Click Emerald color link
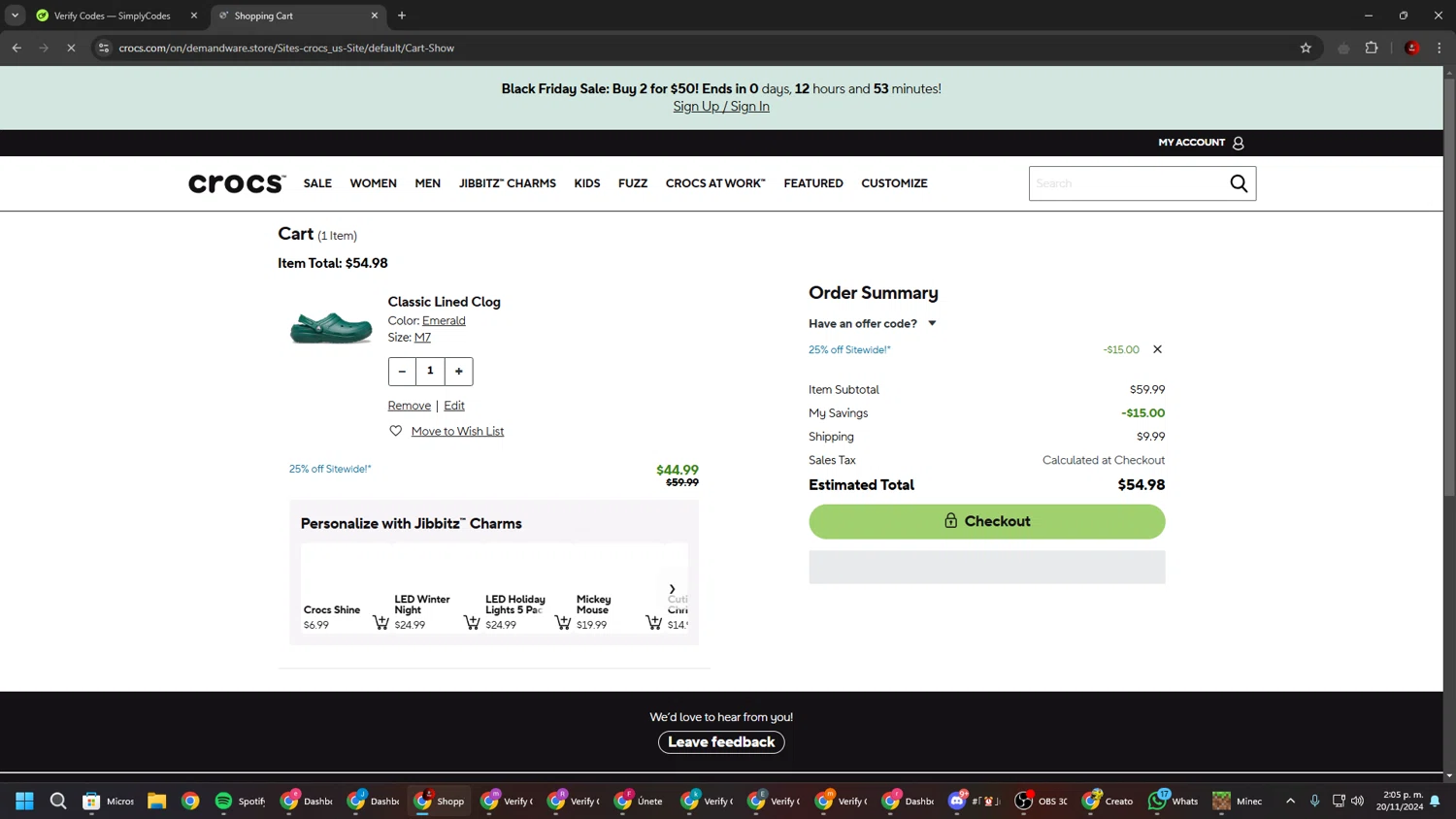 [x=444, y=320]
